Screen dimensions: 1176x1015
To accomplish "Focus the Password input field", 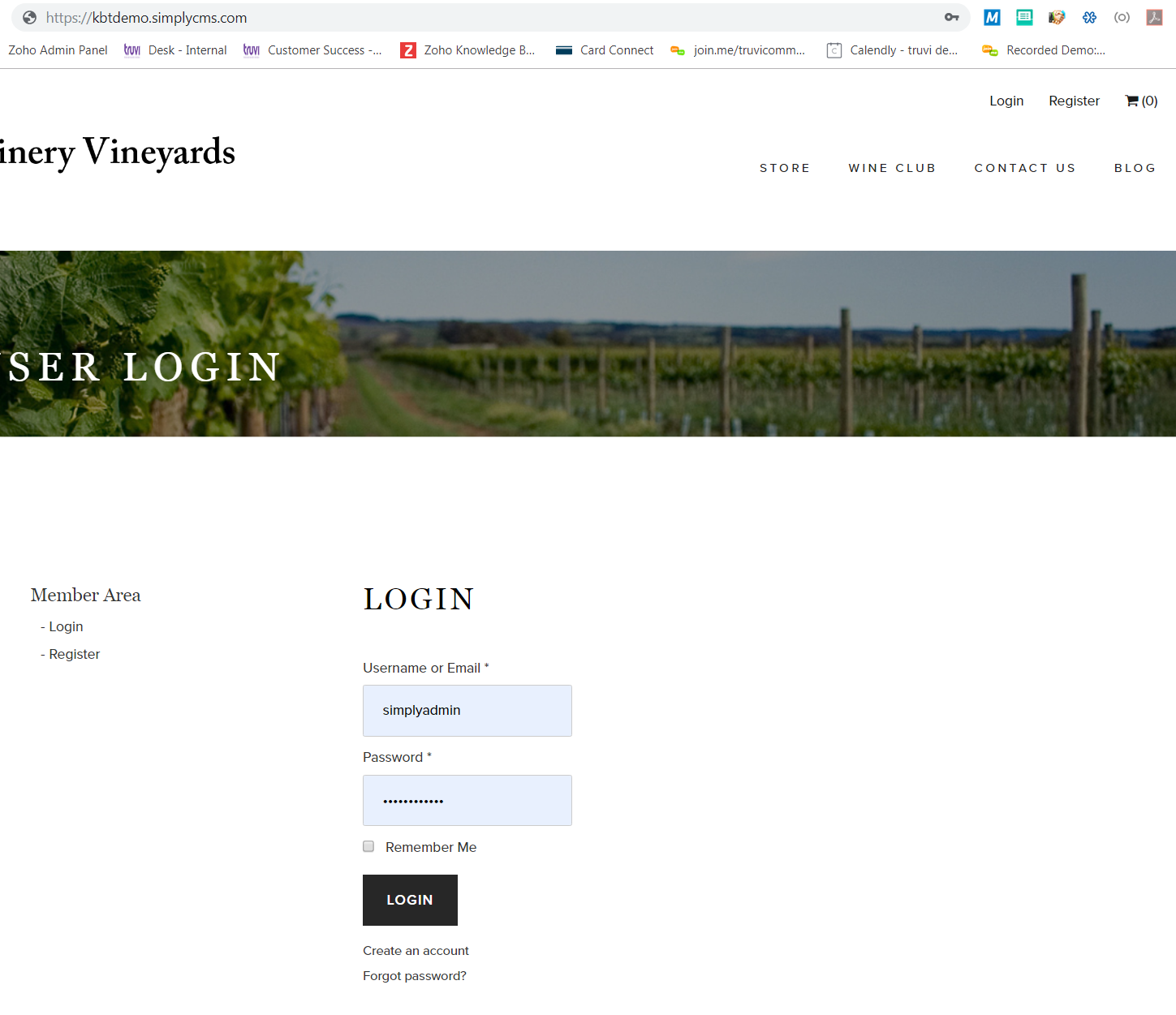I will point(467,800).
